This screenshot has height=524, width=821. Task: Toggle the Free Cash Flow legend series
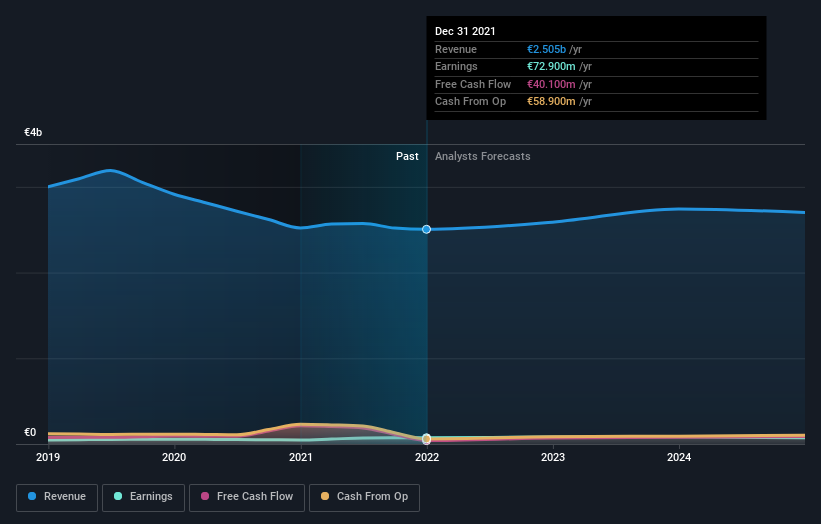(247, 497)
